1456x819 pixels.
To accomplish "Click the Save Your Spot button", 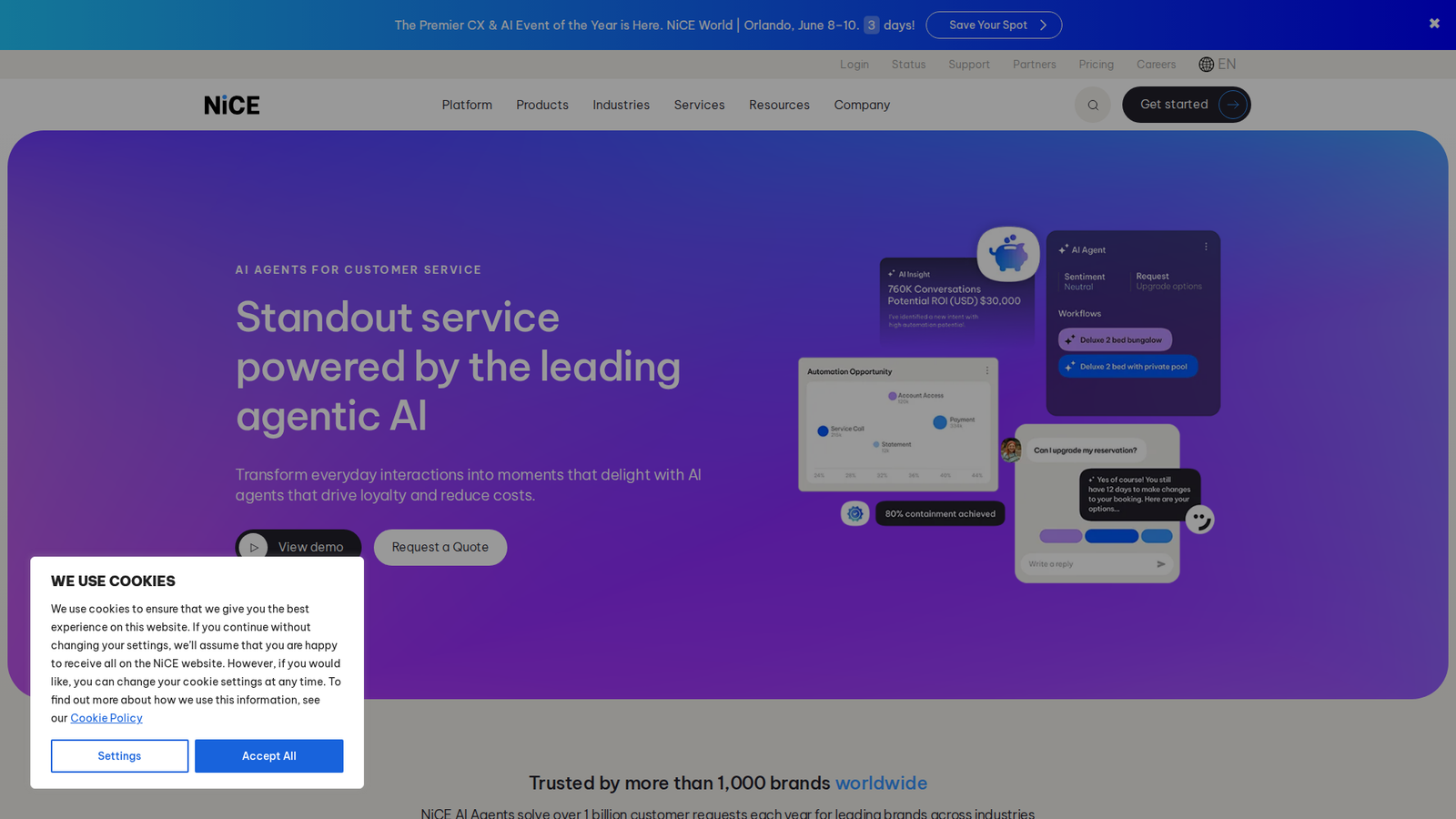I will tap(994, 25).
